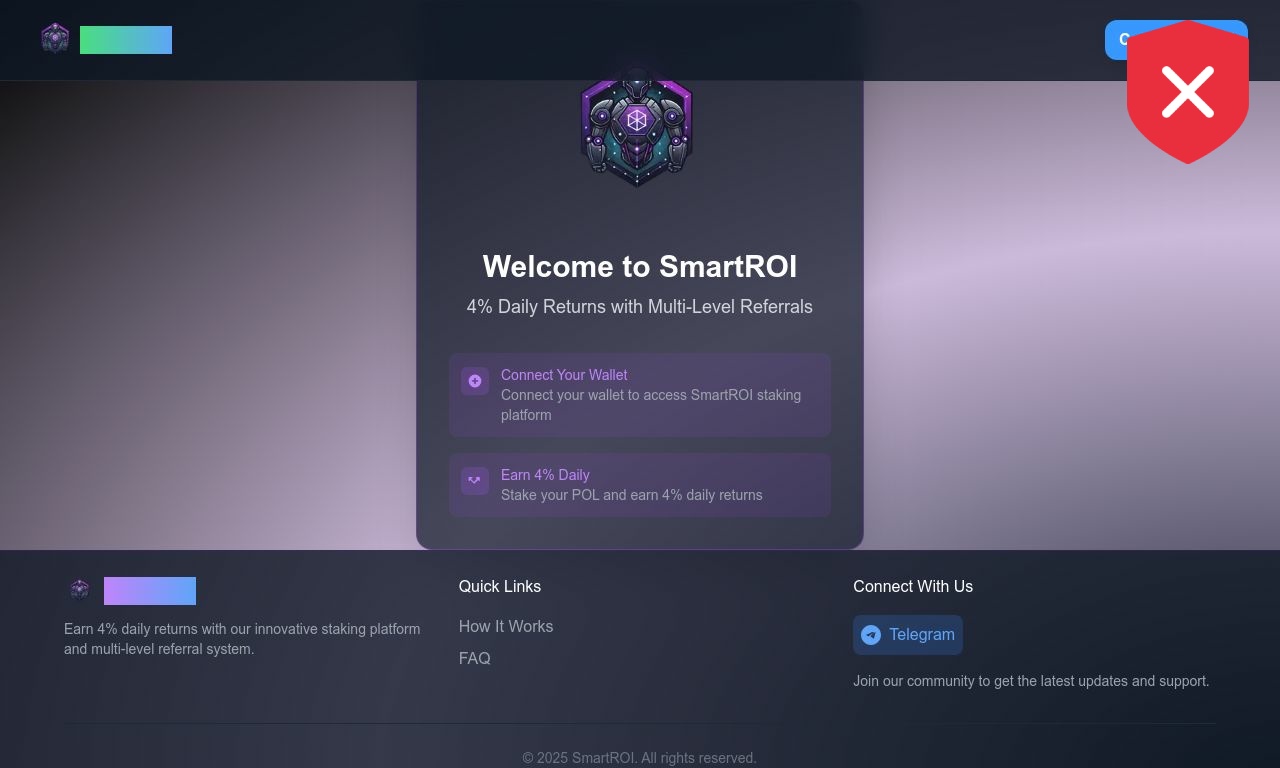
Task: Click the small robot logo in footer
Action: [80, 590]
